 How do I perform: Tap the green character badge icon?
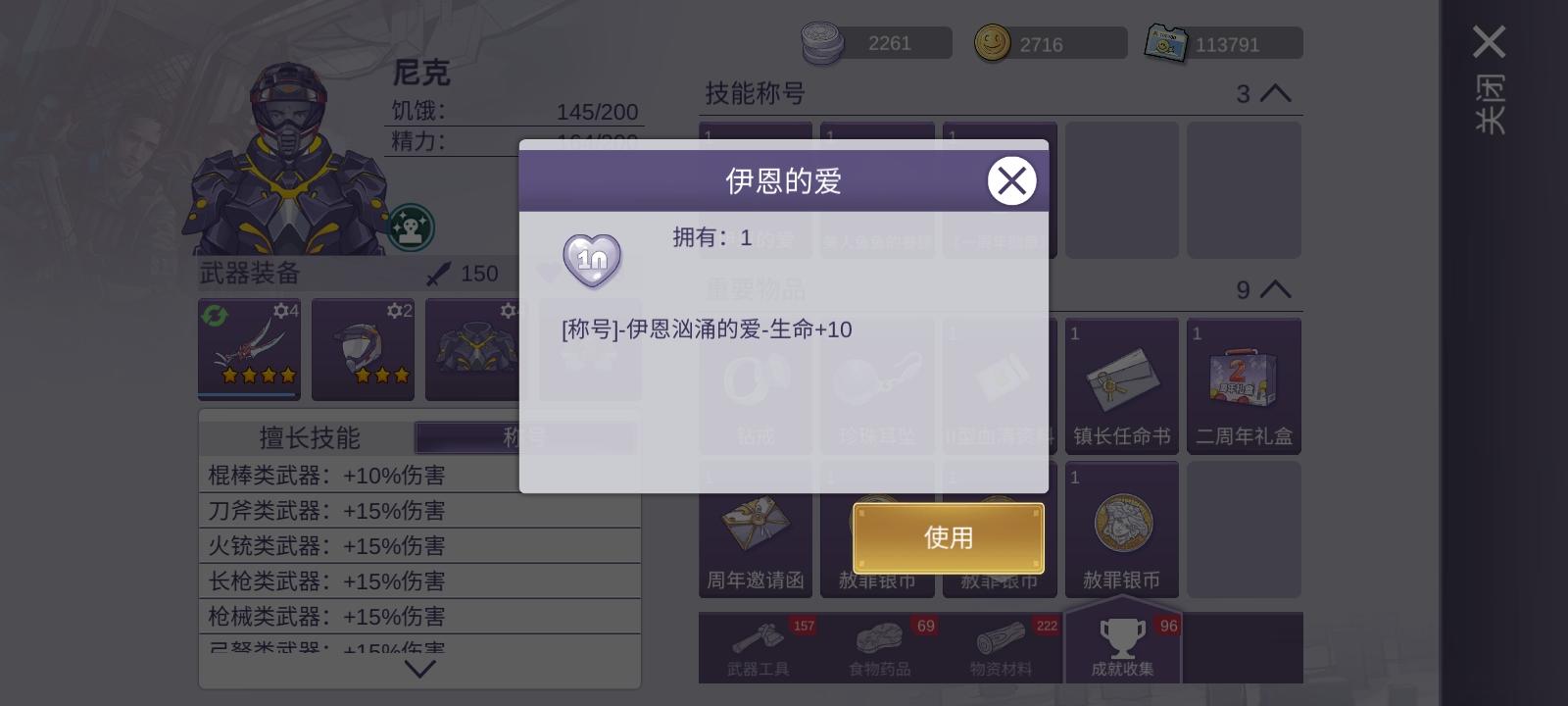[x=411, y=227]
